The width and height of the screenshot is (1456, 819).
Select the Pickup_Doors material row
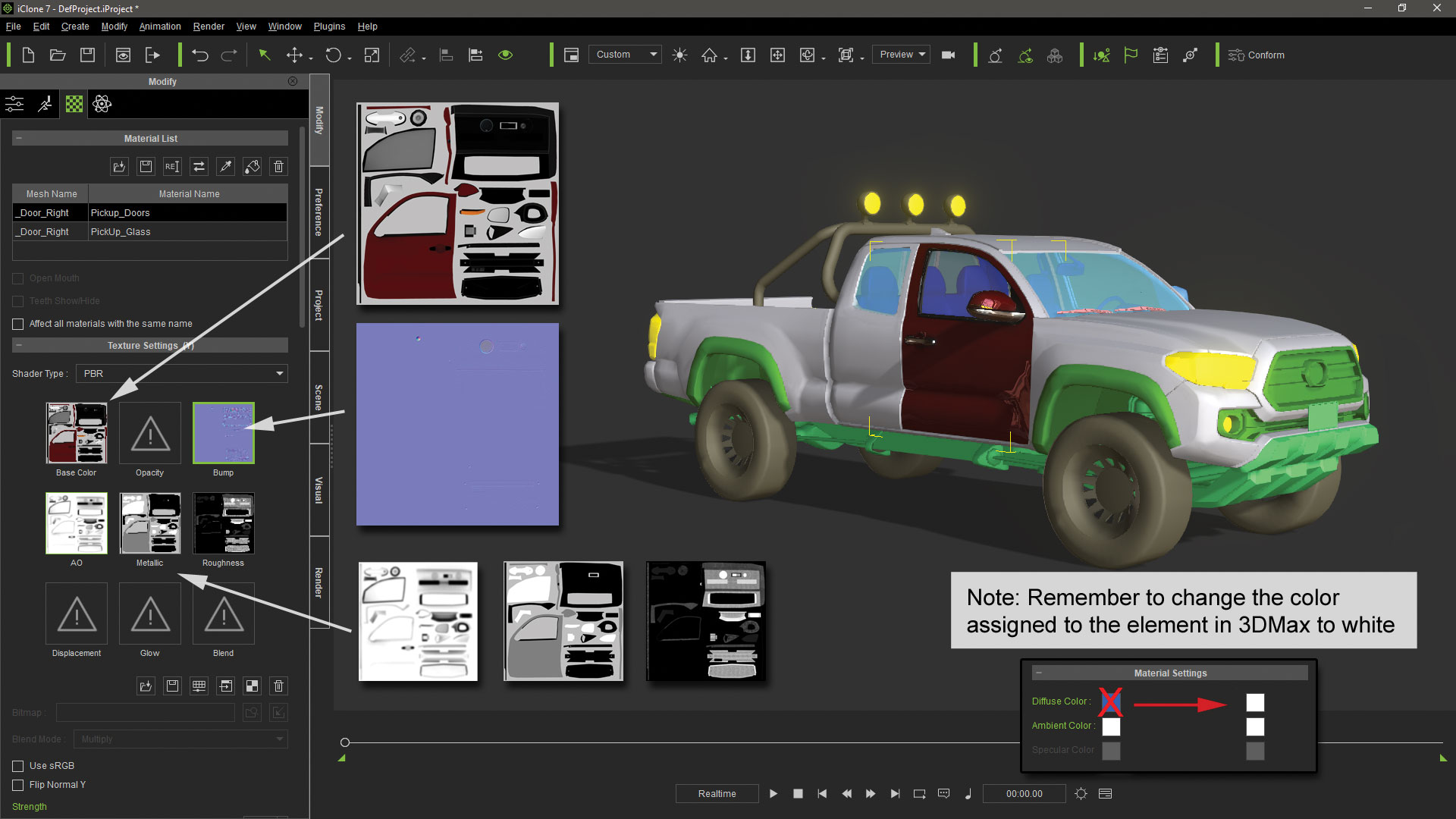point(150,213)
